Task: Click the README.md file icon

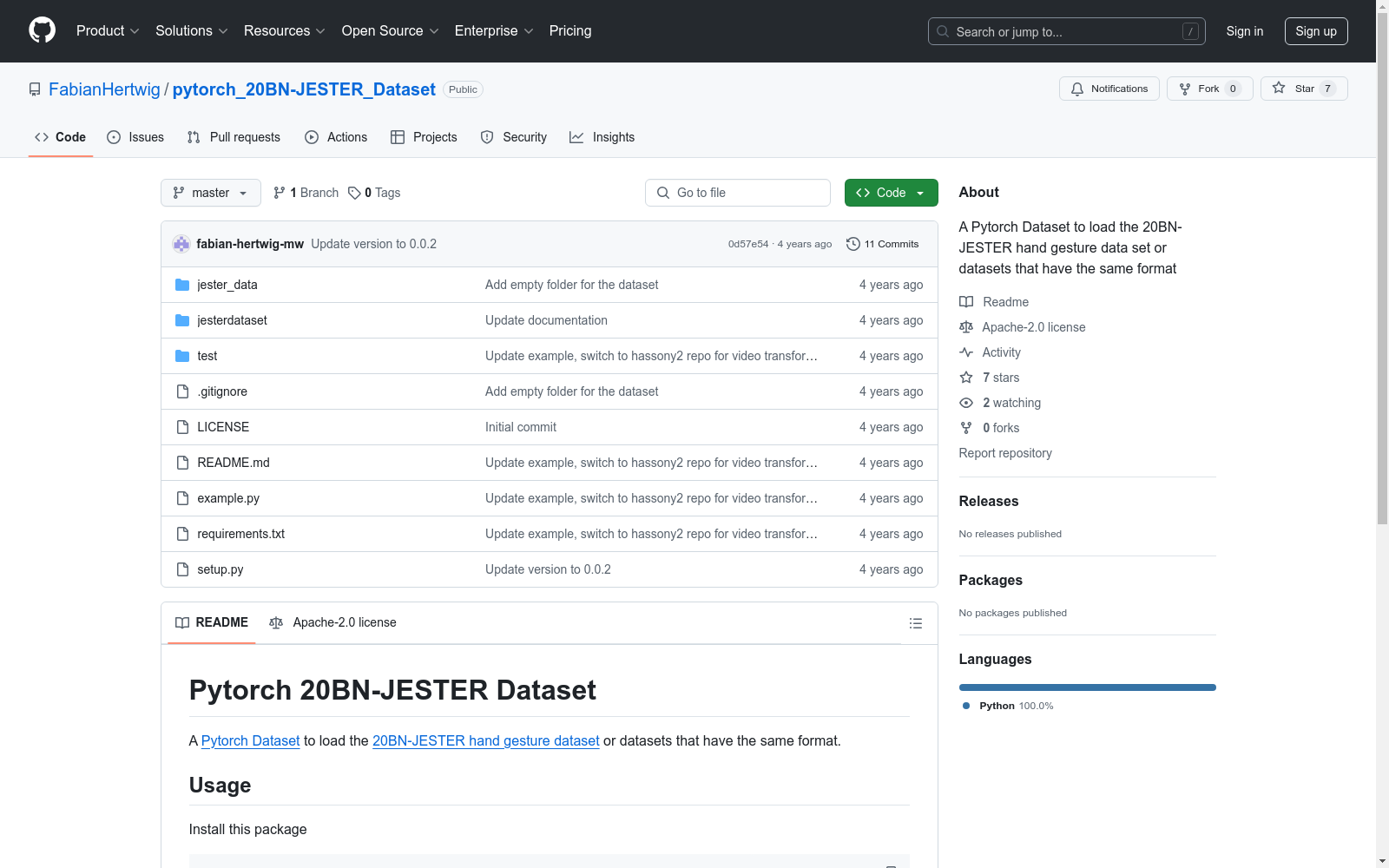Action: coord(182,463)
